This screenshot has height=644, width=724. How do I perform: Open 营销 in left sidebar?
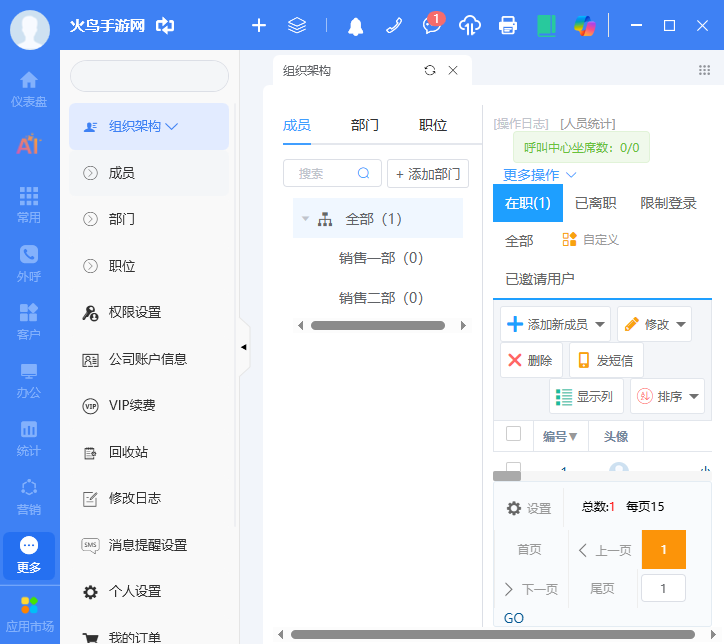[x=29, y=497]
